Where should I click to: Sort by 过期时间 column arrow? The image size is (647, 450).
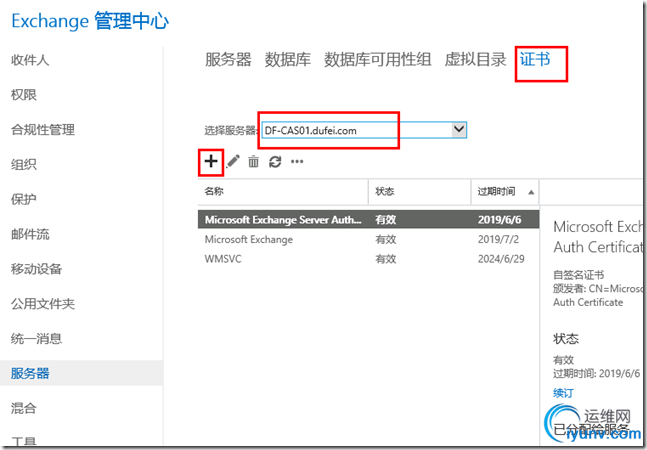[531, 192]
